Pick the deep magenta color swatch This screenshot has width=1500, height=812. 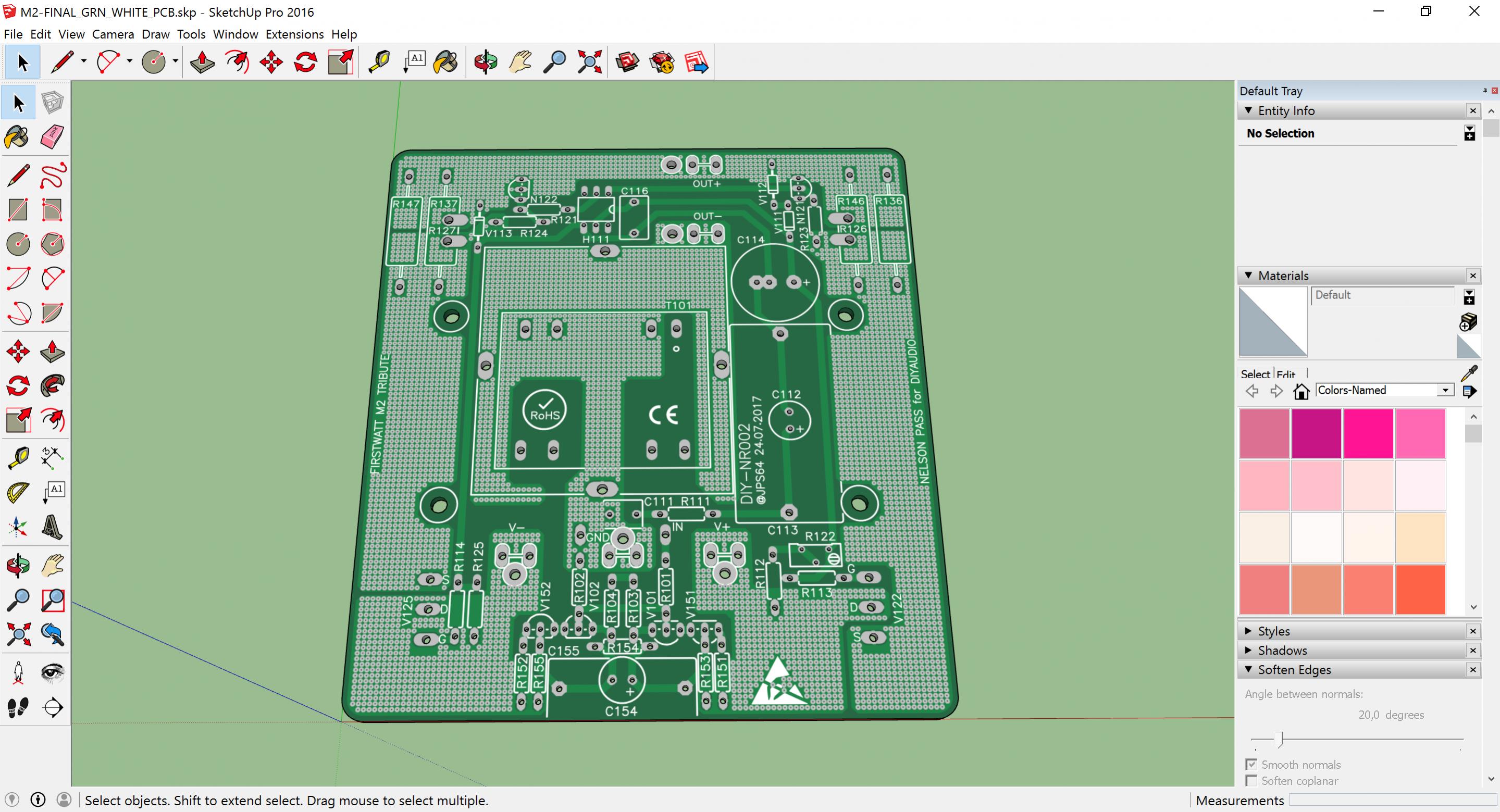point(1317,433)
